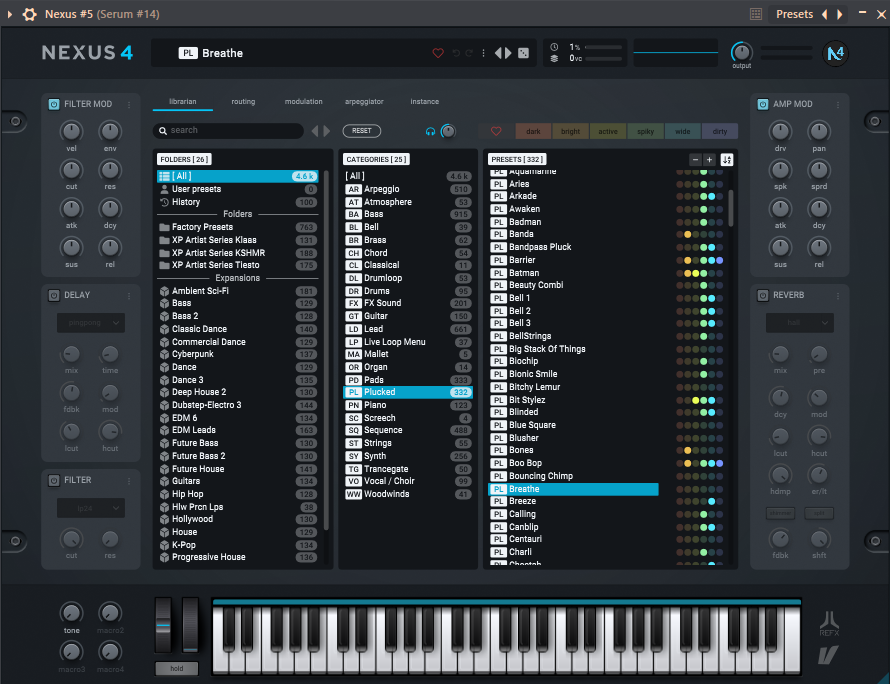Click the grid icon beside Presets
The height and width of the screenshot is (684, 890).
[x=755, y=14]
